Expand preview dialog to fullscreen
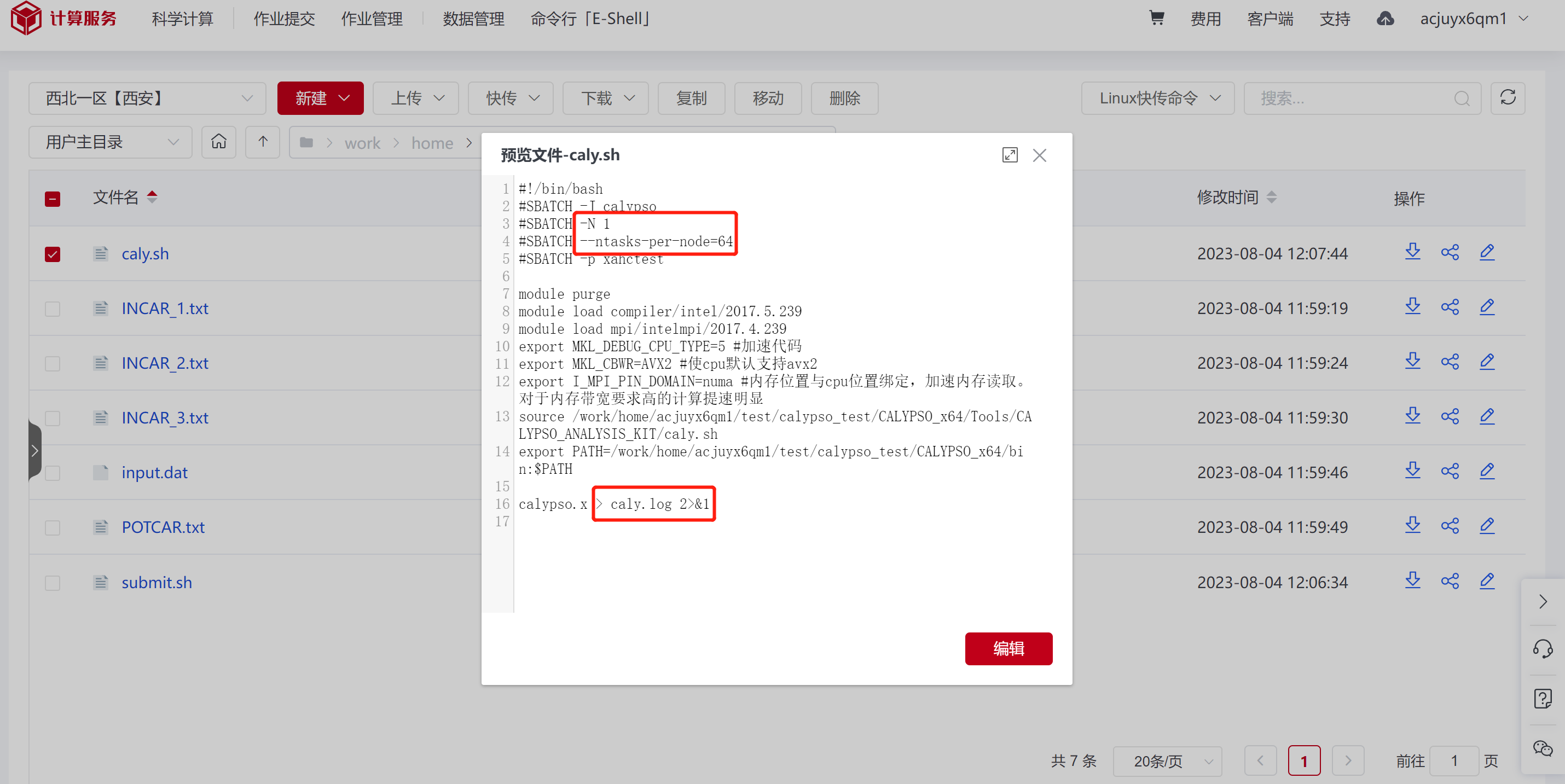This screenshot has height=784, width=1565. coord(1010,155)
